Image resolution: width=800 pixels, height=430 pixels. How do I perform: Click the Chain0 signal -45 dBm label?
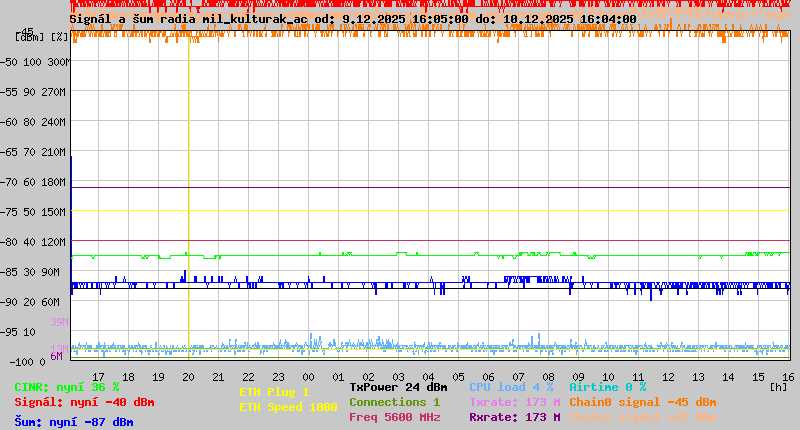643,402
